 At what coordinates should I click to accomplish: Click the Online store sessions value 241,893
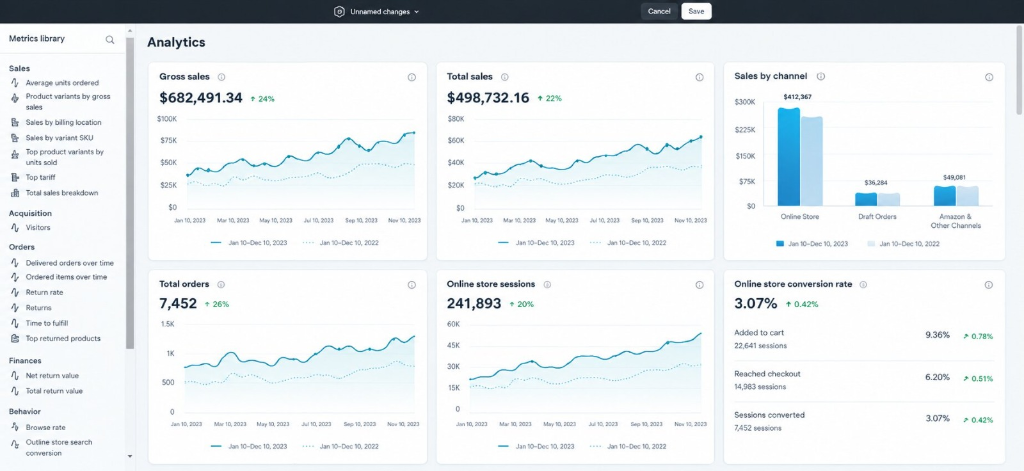pyautogui.click(x=474, y=304)
